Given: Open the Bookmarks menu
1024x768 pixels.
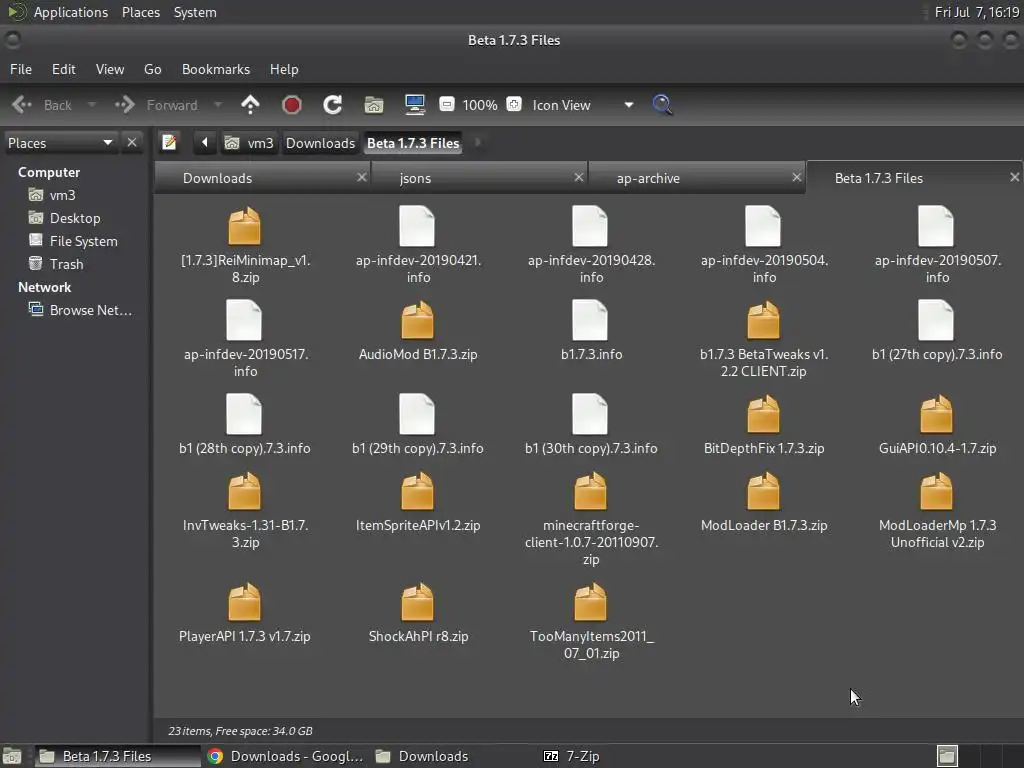Looking at the screenshot, I should pos(216,69).
